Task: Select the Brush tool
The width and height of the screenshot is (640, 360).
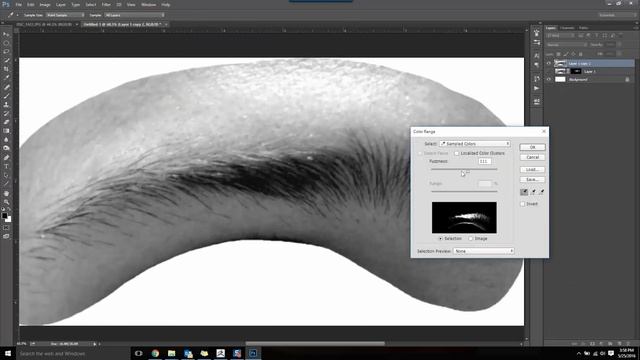Action: 6,96
